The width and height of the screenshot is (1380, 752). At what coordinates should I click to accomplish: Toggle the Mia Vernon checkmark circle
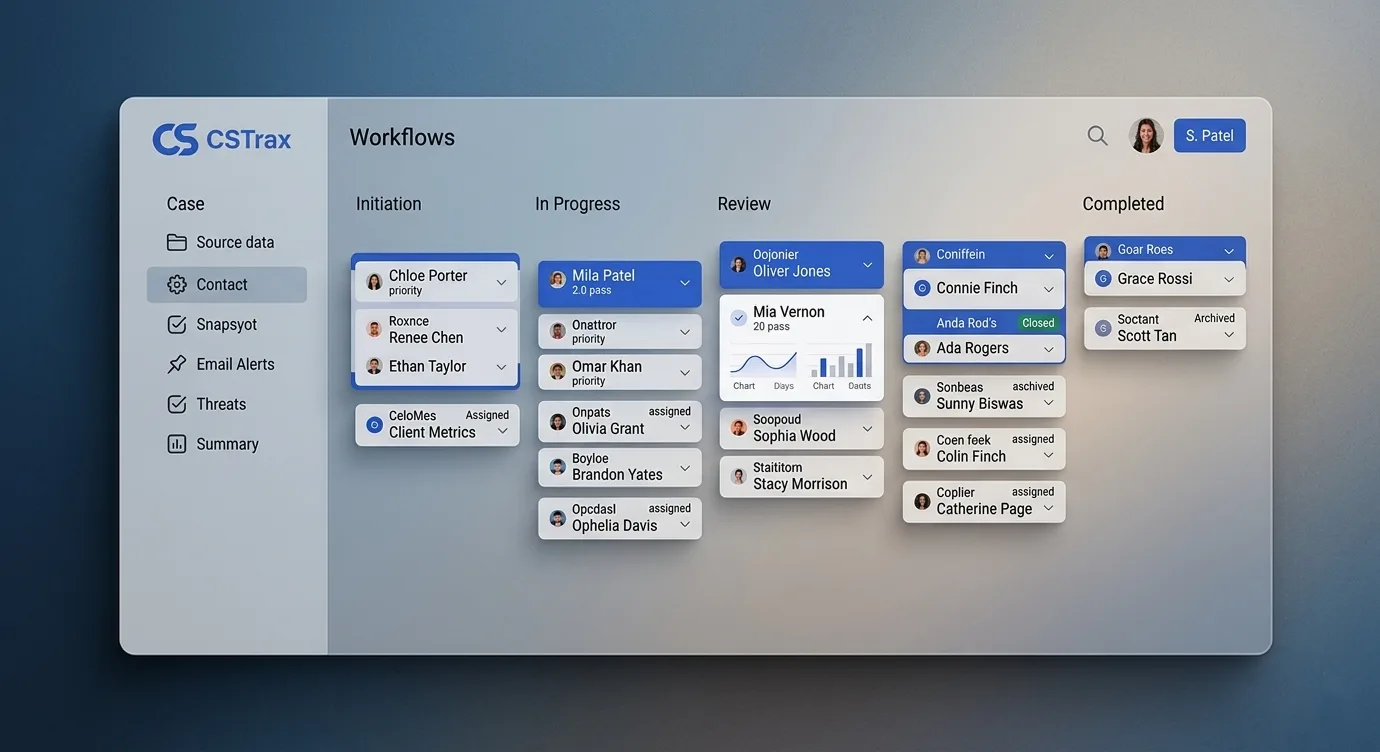[739, 318]
